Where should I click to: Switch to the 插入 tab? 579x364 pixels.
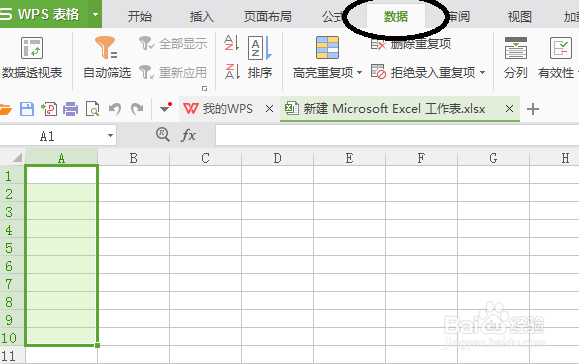pyautogui.click(x=202, y=17)
